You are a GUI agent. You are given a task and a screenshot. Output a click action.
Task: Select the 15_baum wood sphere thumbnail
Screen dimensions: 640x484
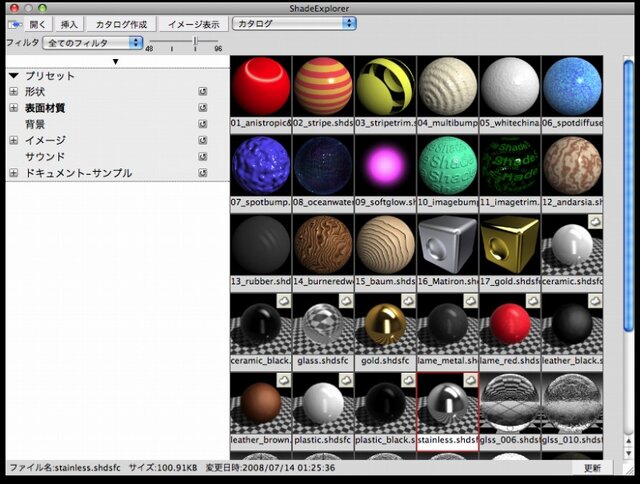[385, 245]
